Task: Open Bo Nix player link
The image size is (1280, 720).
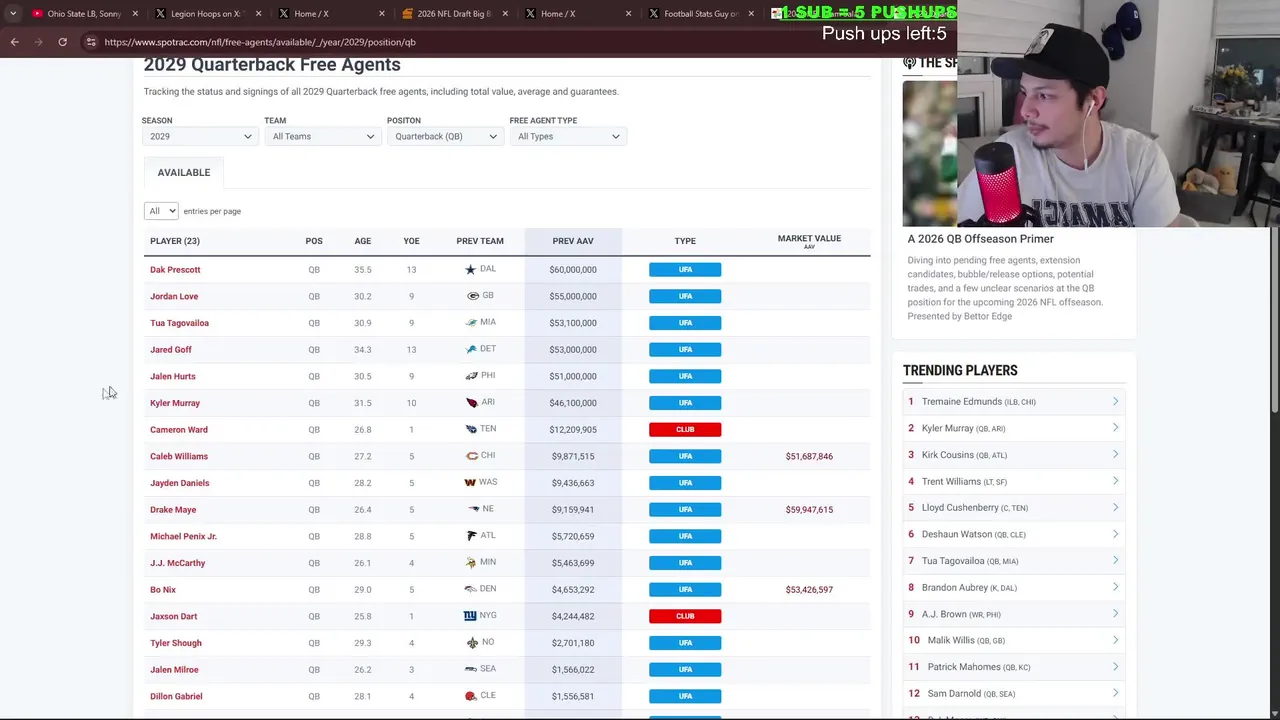Action: coord(163,590)
